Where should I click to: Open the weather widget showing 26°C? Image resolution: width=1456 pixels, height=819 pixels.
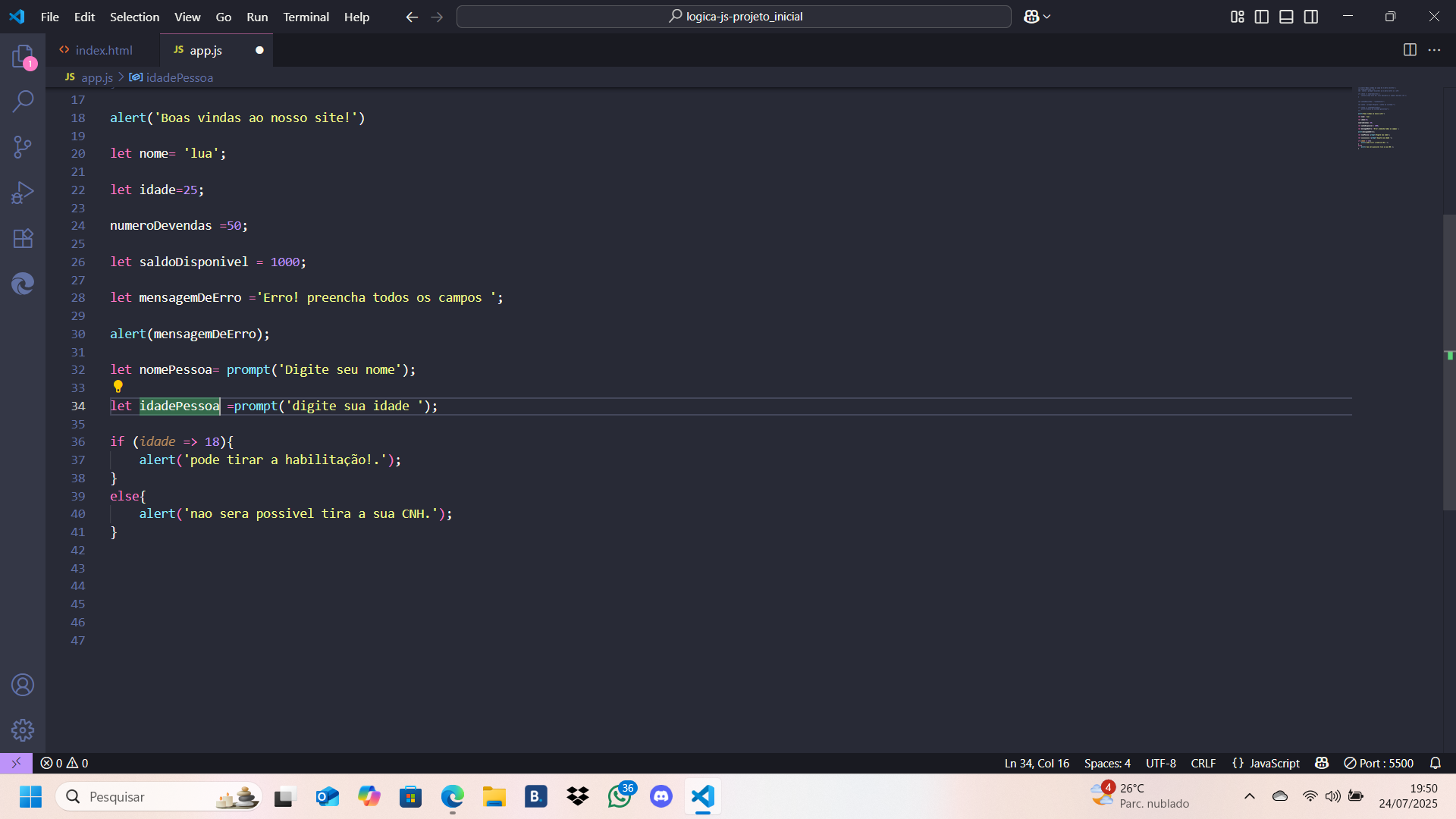1141,796
